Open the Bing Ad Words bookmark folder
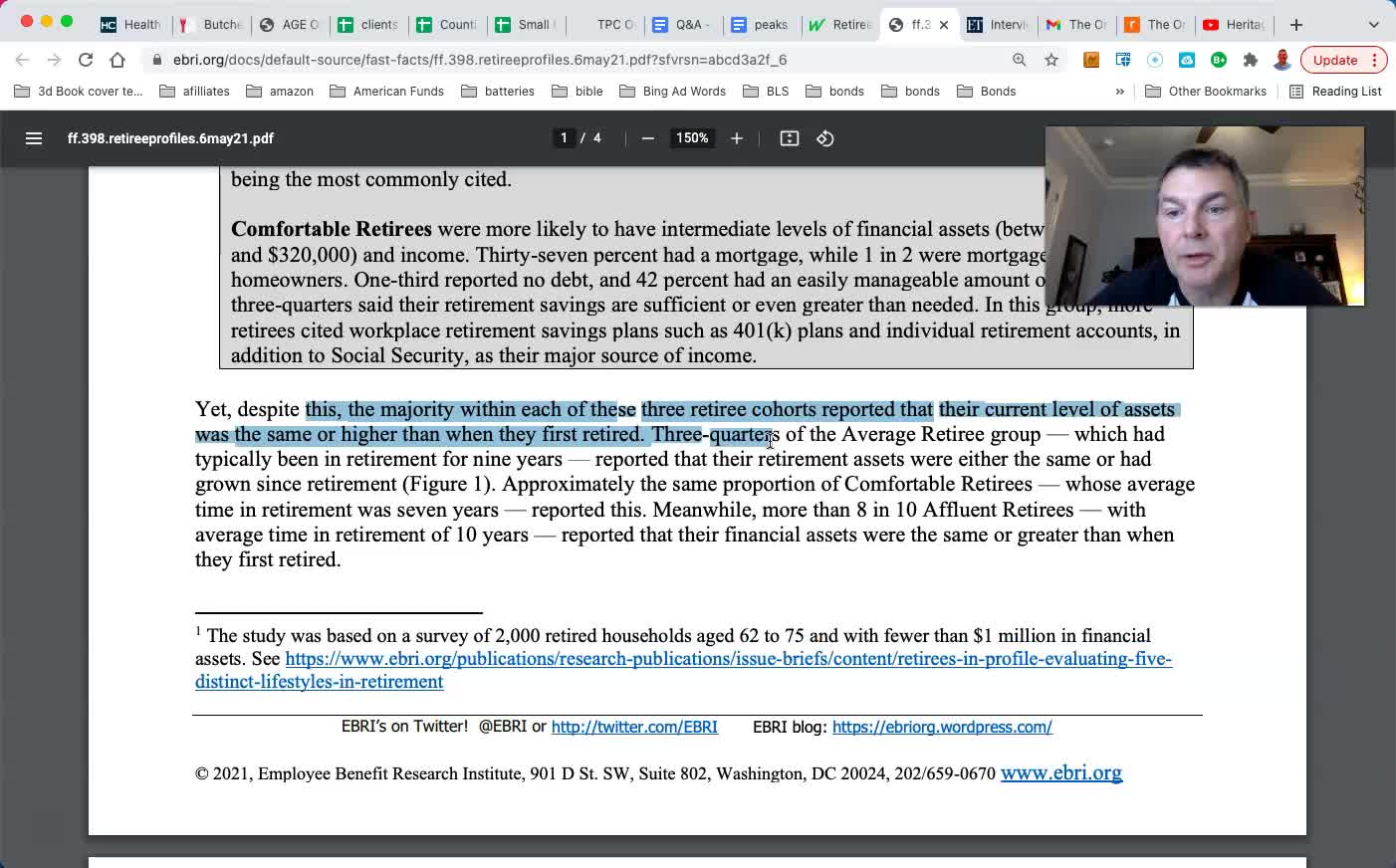Viewport: 1396px width, 868px height. coord(672,92)
